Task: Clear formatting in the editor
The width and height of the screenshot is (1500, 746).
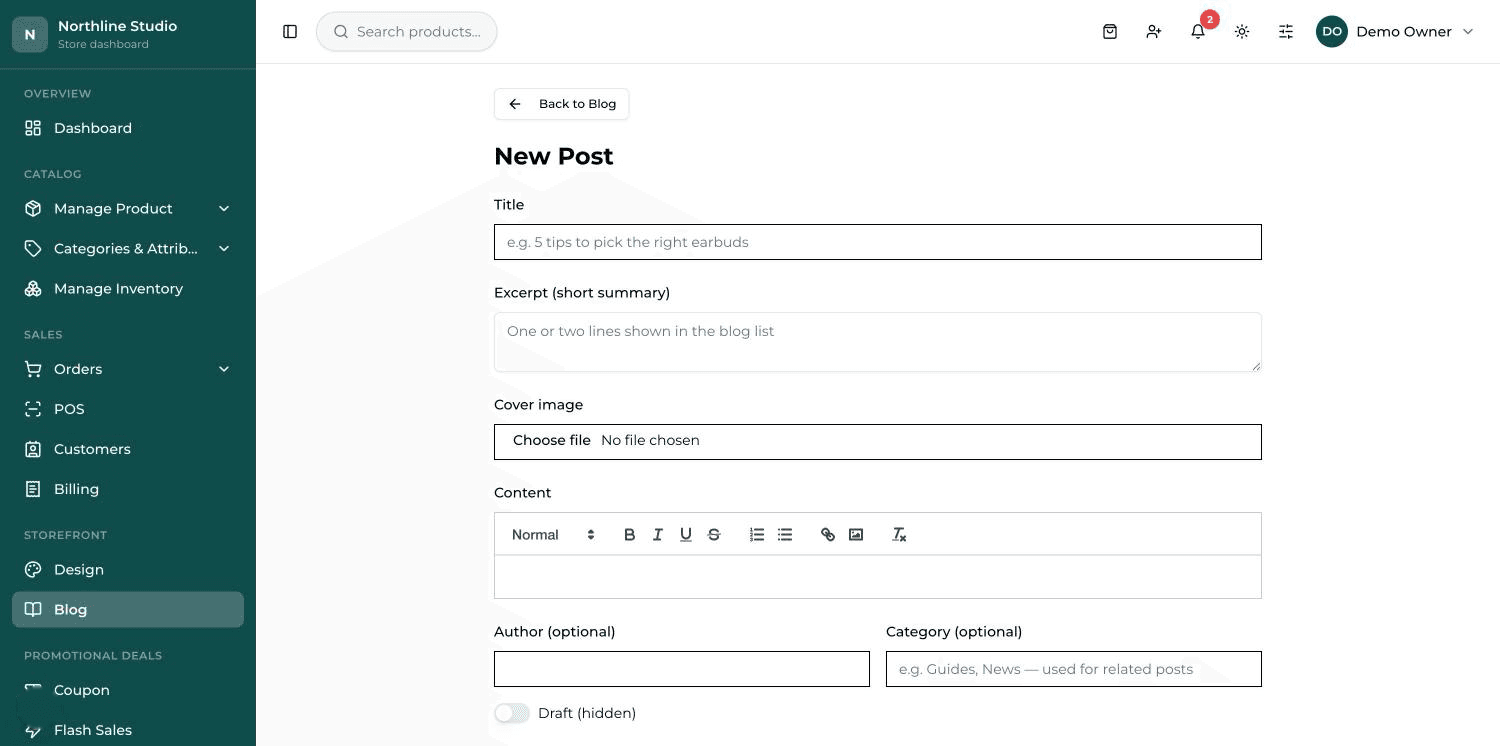Action: 899,535
